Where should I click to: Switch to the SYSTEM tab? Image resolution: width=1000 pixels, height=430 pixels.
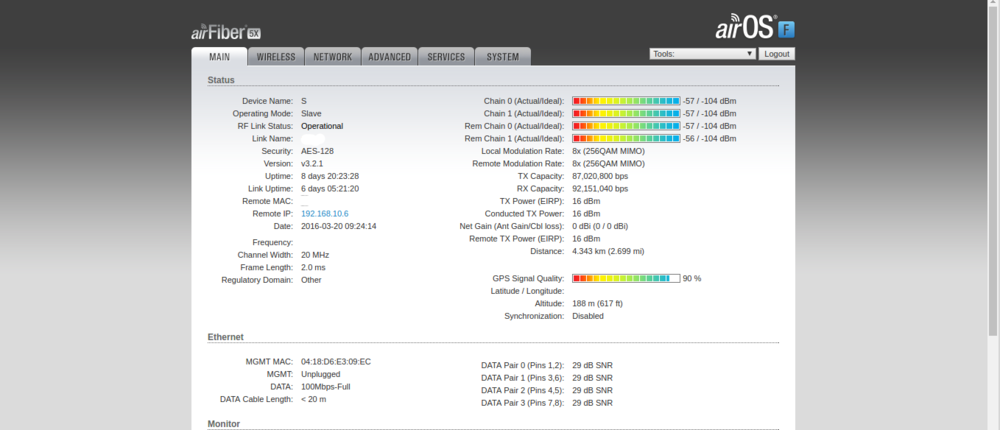pos(502,57)
